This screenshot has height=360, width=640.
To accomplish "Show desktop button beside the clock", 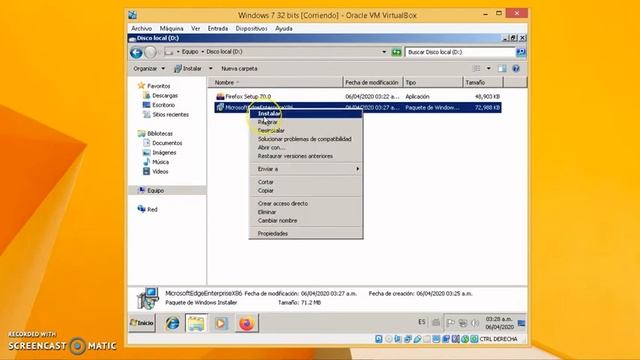I will (521, 323).
